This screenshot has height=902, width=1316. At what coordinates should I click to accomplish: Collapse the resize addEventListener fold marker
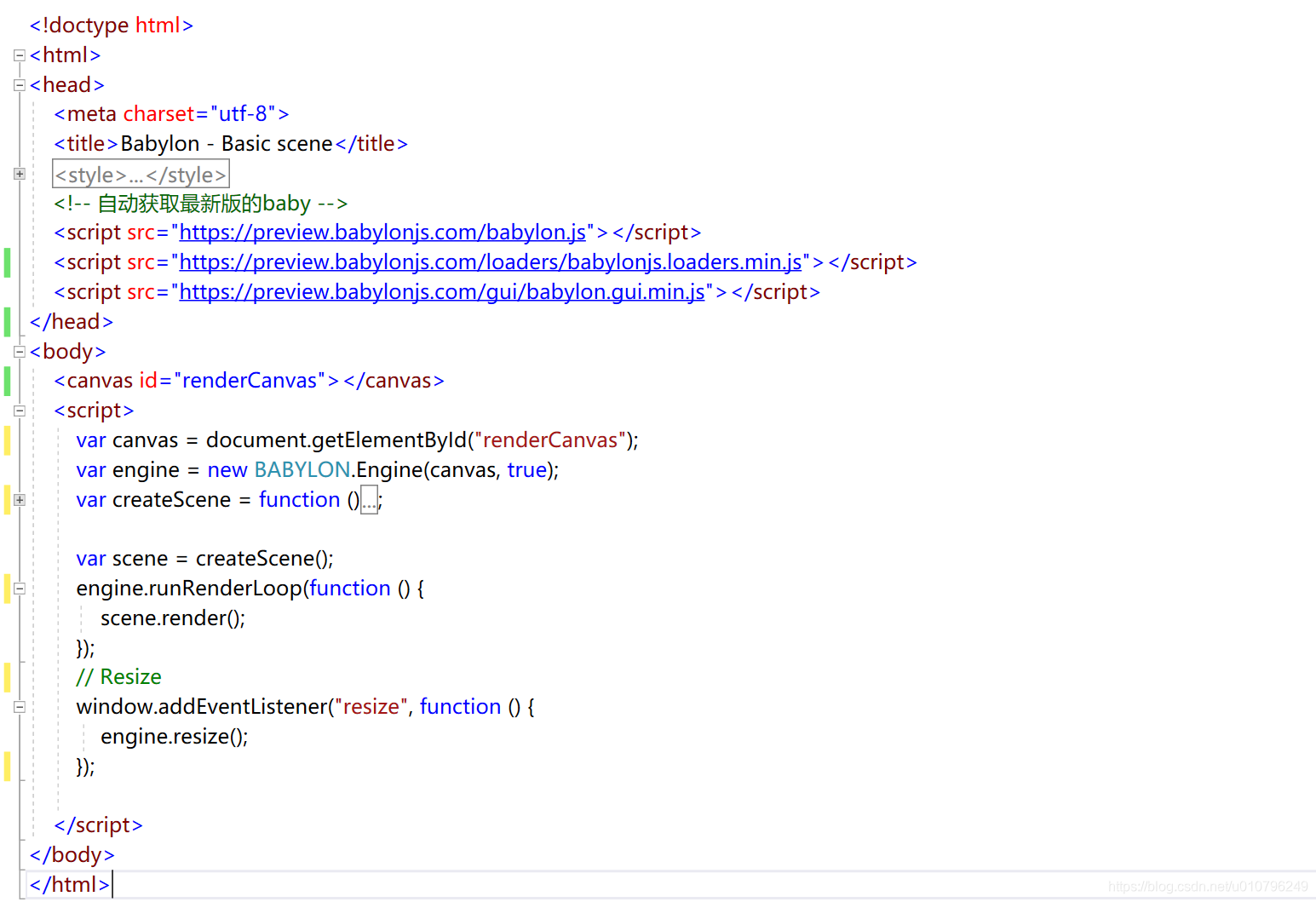(20, 707)
